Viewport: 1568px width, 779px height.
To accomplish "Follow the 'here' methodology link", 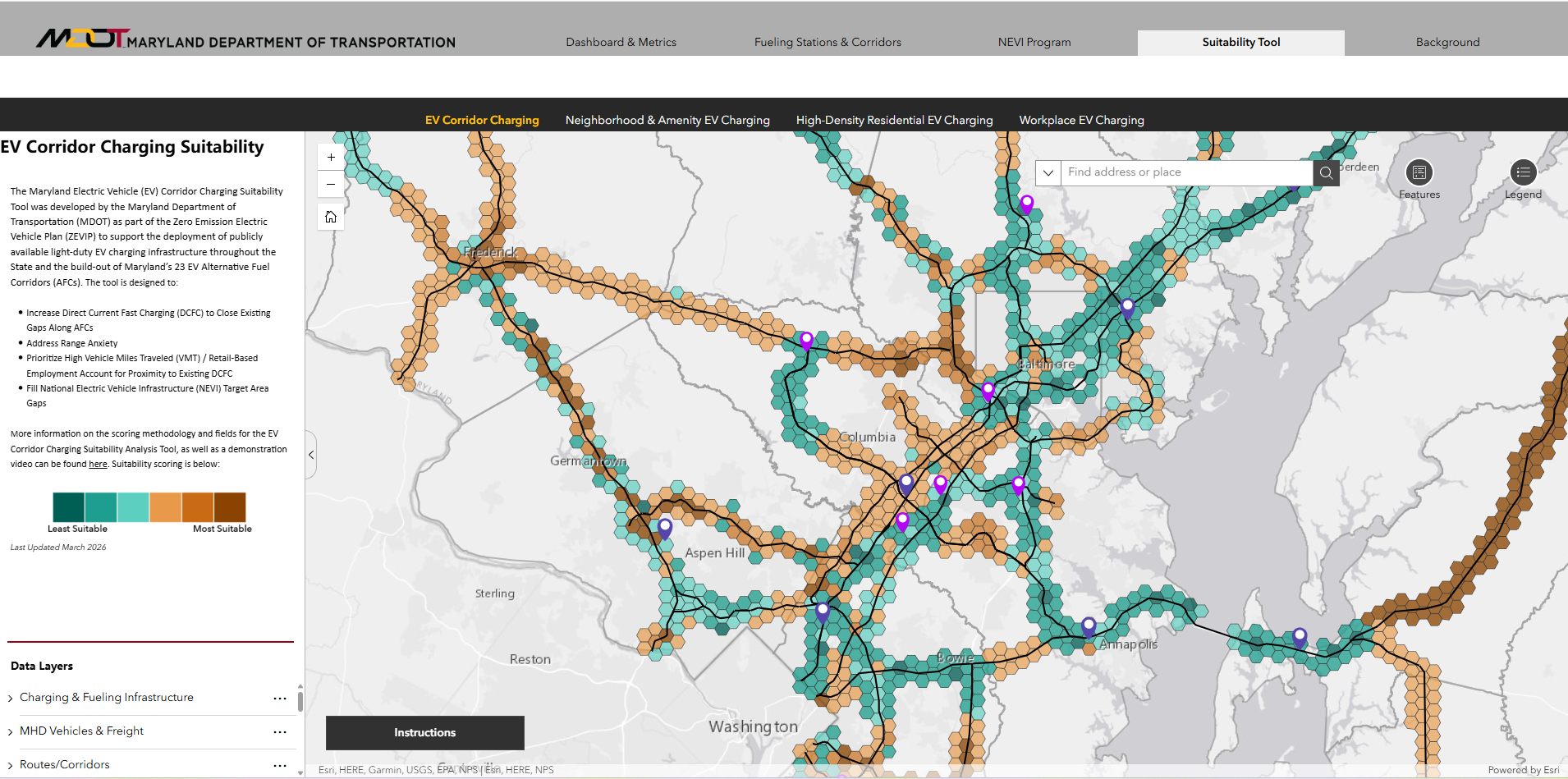I will (x=98, y=464).
